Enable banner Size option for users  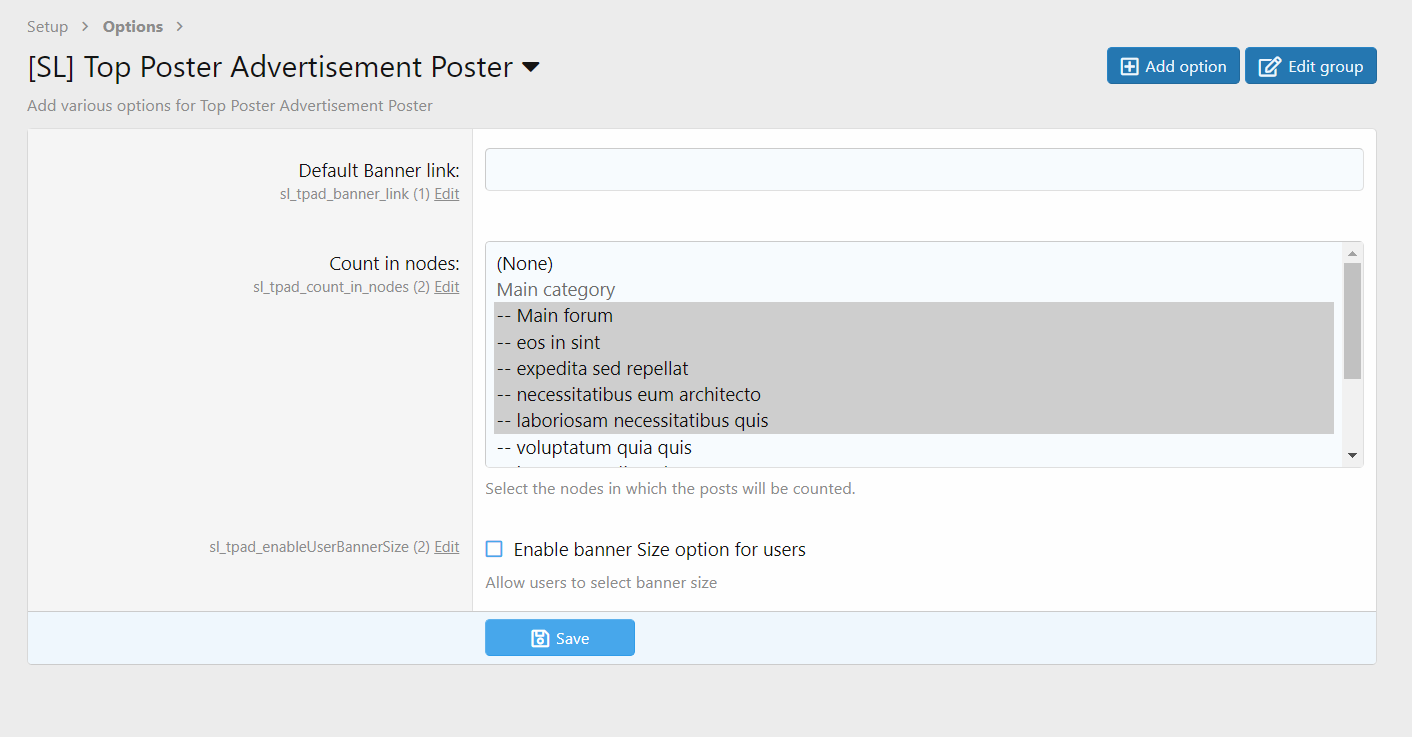[x=494, y=549]
